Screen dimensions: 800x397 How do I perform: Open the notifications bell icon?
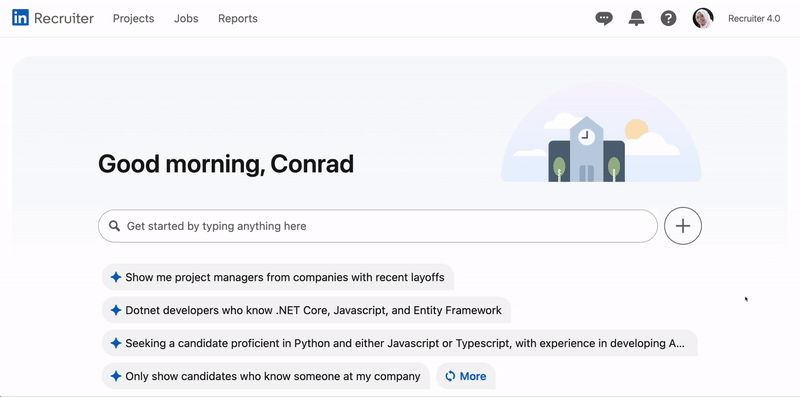pyautogui.click(x=636, y=18)
